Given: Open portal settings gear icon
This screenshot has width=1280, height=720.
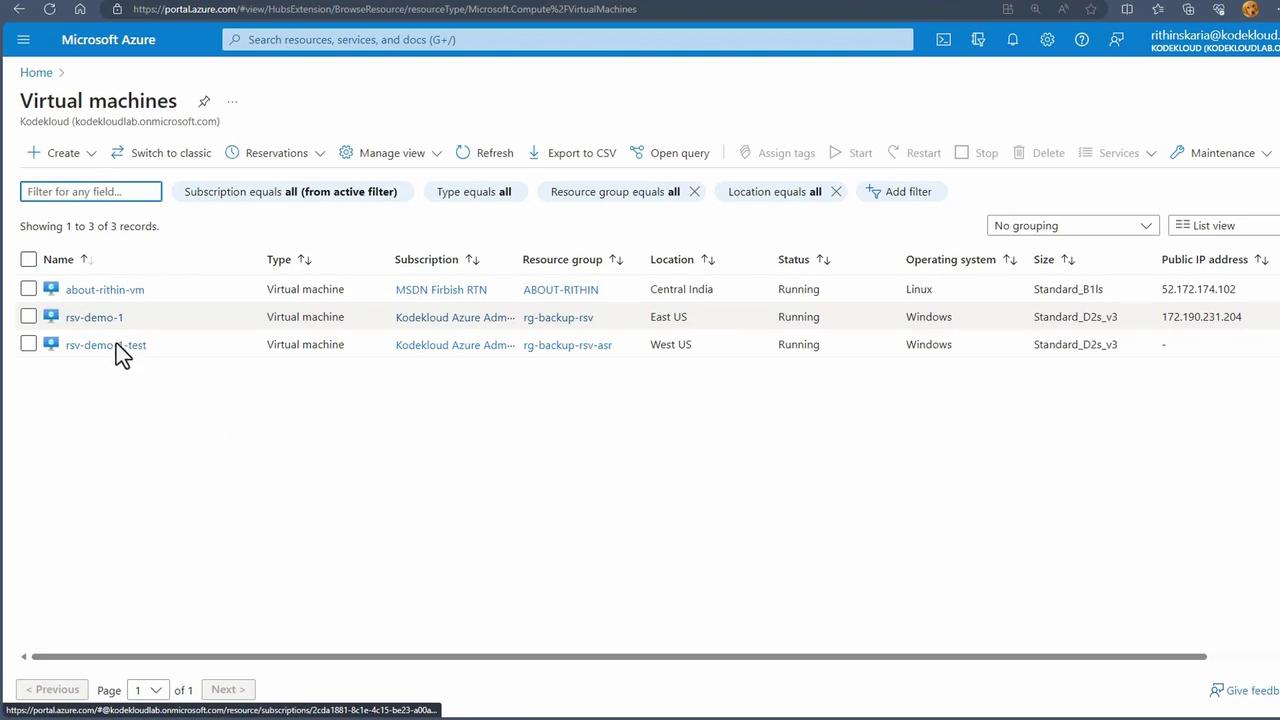Looking at the screenshot, I should coord(1047,40).
